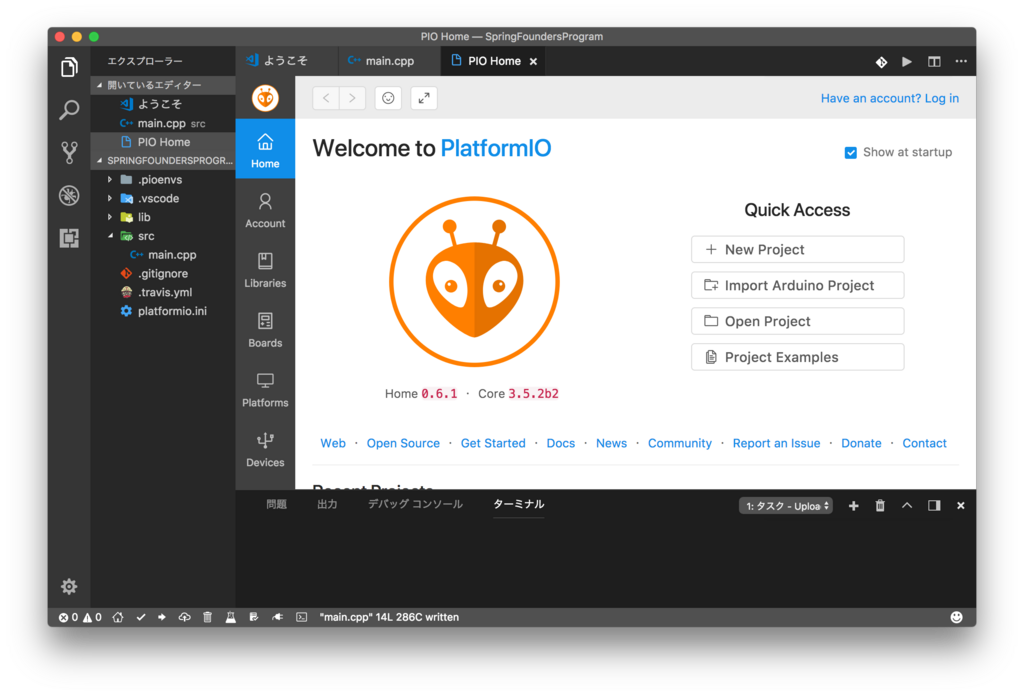Click the expand fullscreen arrows icon
1024x695 pixels.
click(x=424, y=98)
